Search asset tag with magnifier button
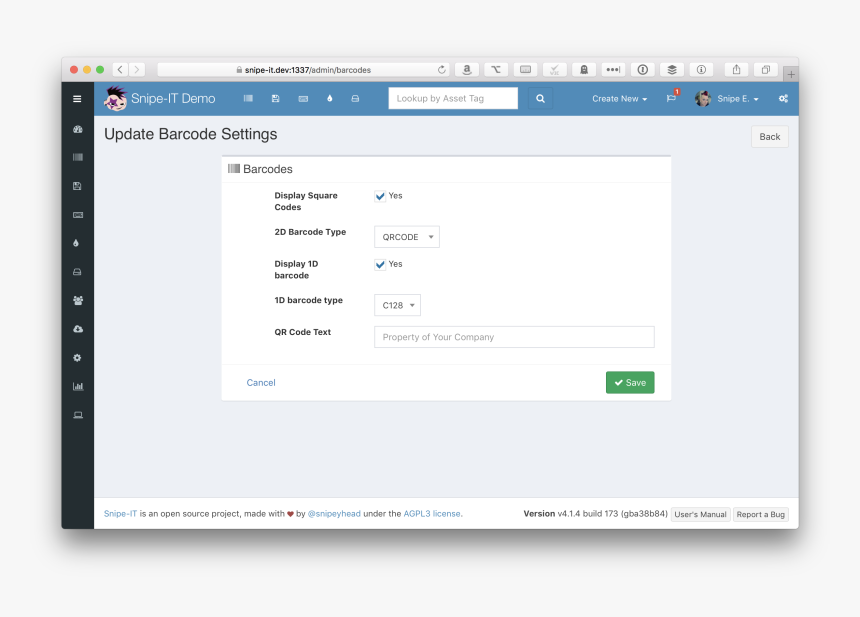 (x=540, y=99)
